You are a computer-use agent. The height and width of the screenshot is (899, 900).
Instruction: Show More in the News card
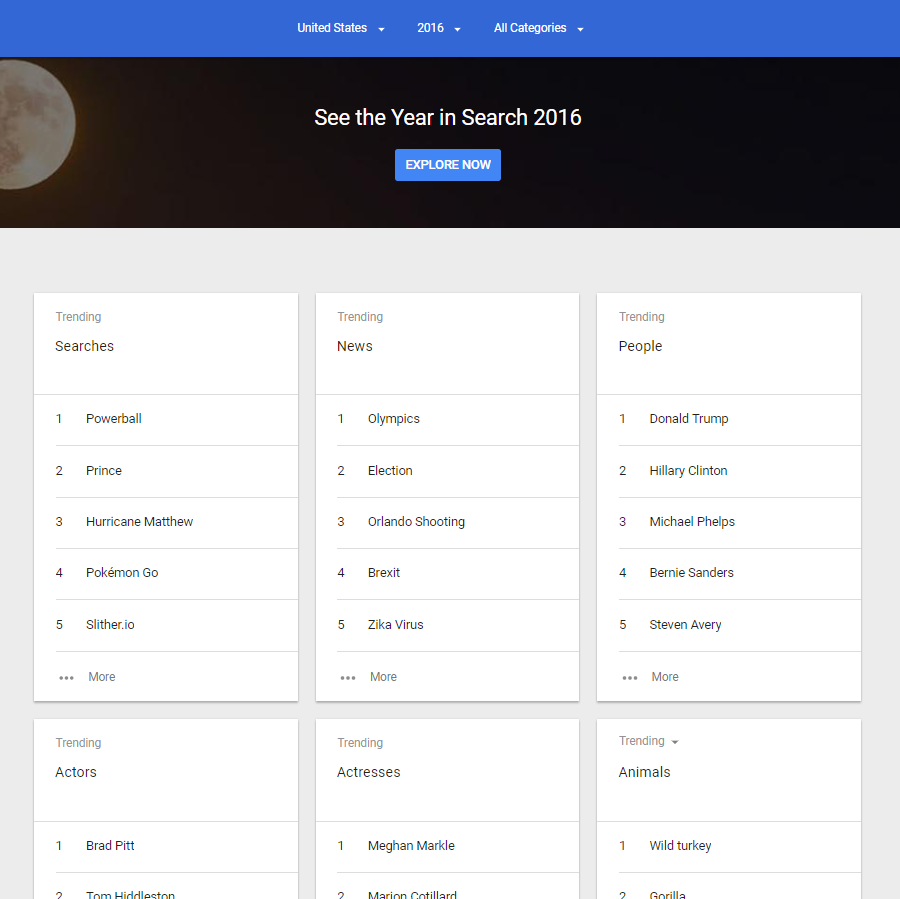383,677
